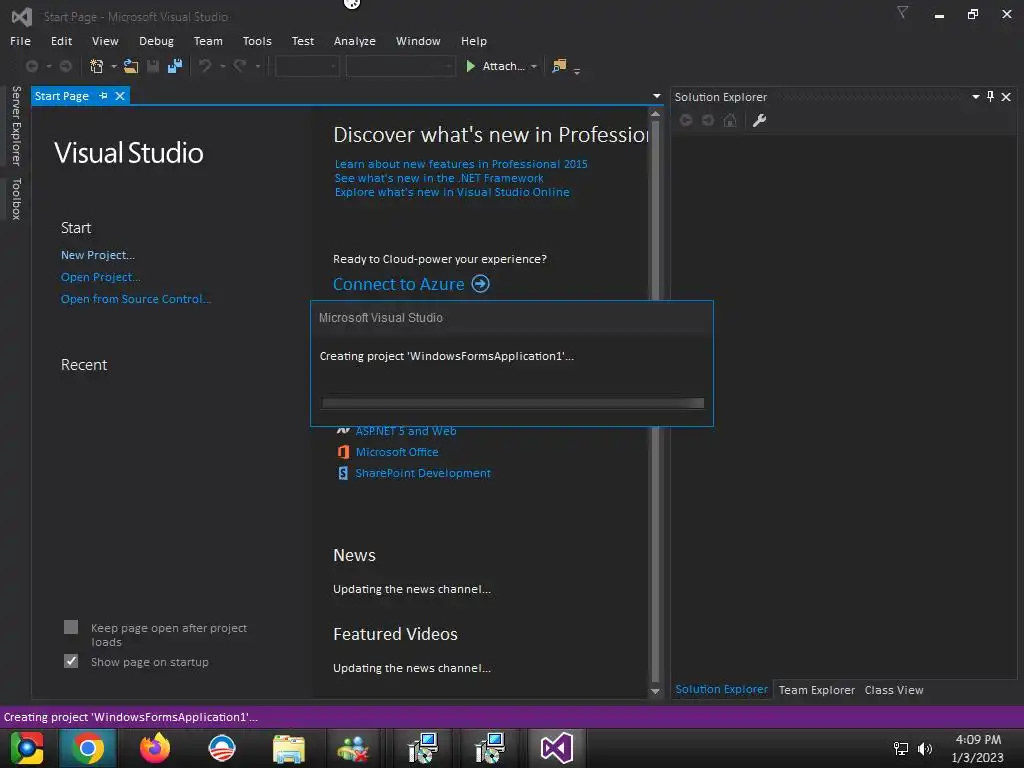This screenshot has width=1024, height=768.
Task: Close the Start Page tab
Action: [x=120, y=96]
